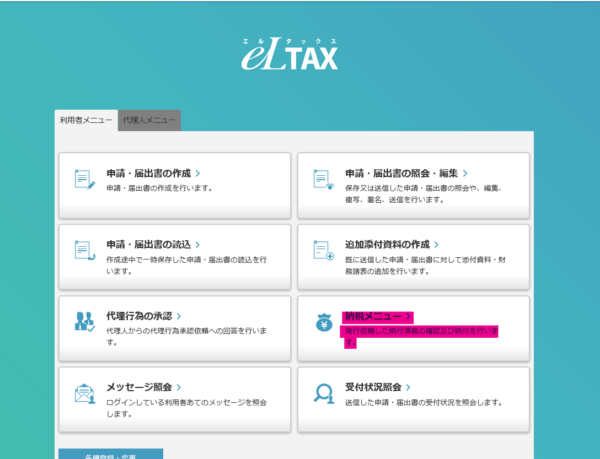Click the 申請・届出書の照会・編集 document icon
Viewport: 600px width, 459px height.
click(x=323, y=179)
